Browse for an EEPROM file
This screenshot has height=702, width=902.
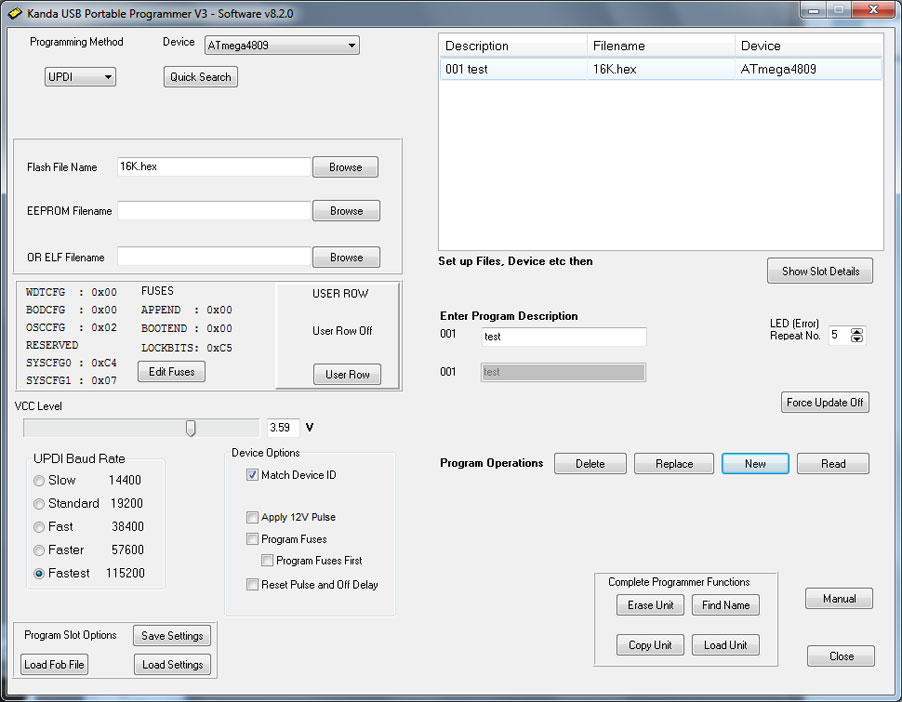coord(346,211)
